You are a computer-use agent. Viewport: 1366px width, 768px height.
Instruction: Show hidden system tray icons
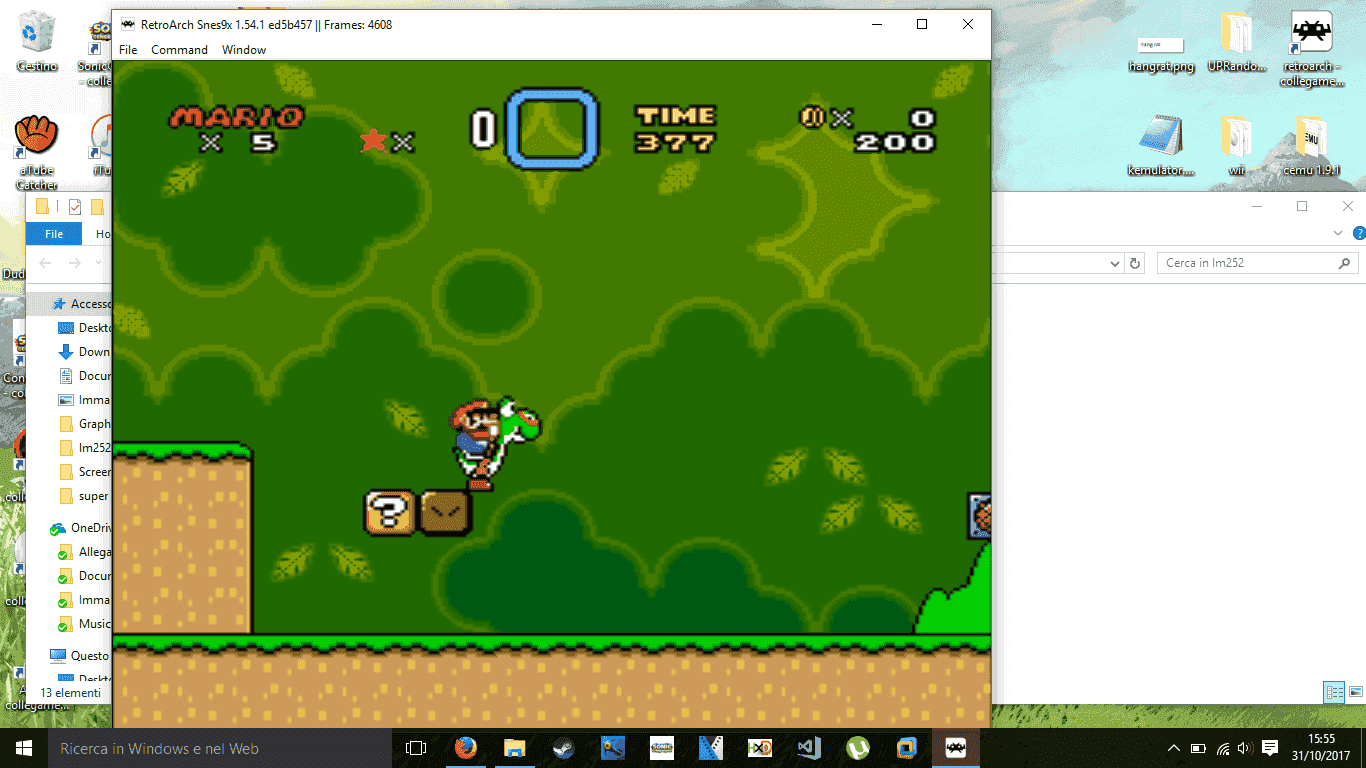(1174, 748)
